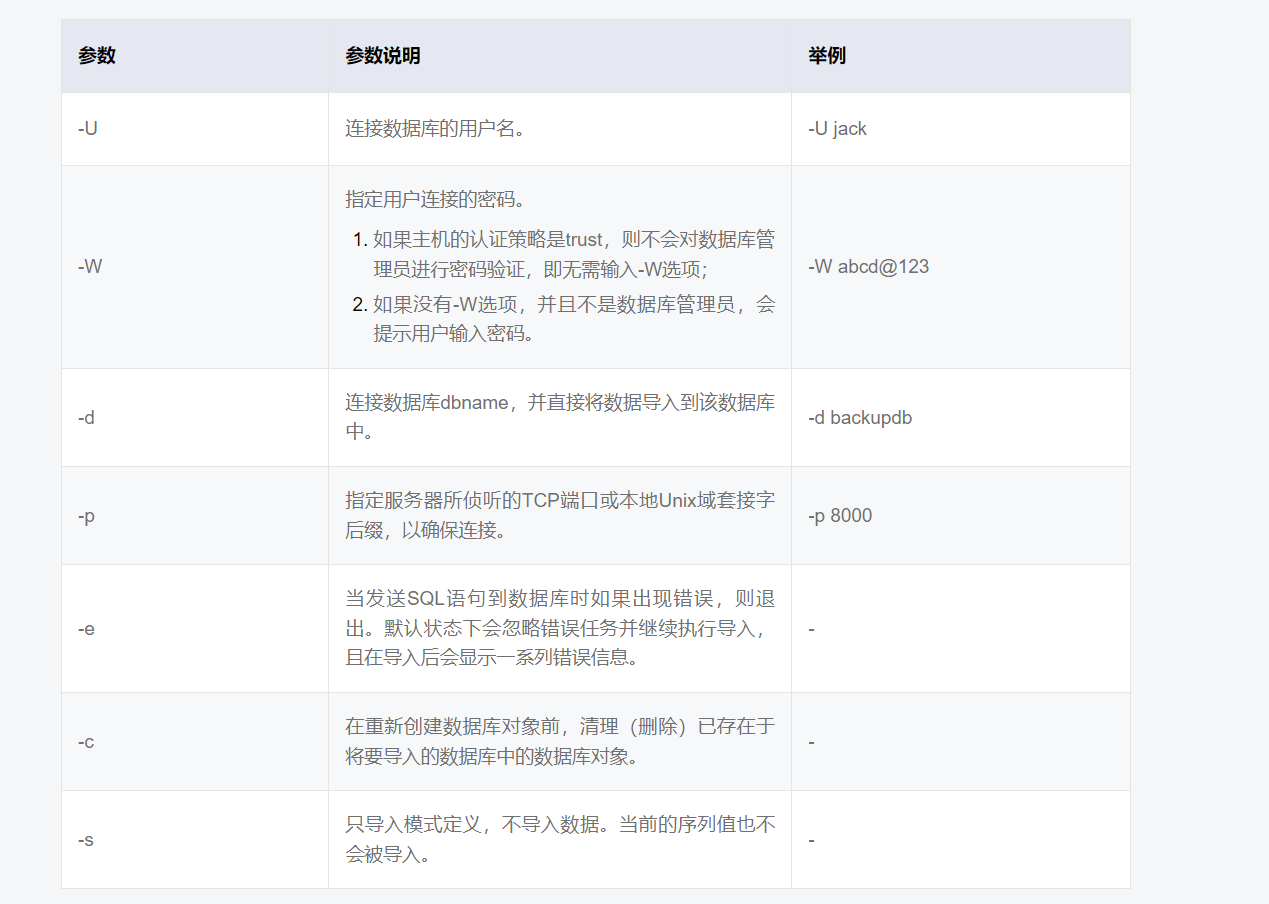The width and height of the screenshot is (1269, 904).
Task: Select the -s parameter cell
Action: (x=86, y=840)
